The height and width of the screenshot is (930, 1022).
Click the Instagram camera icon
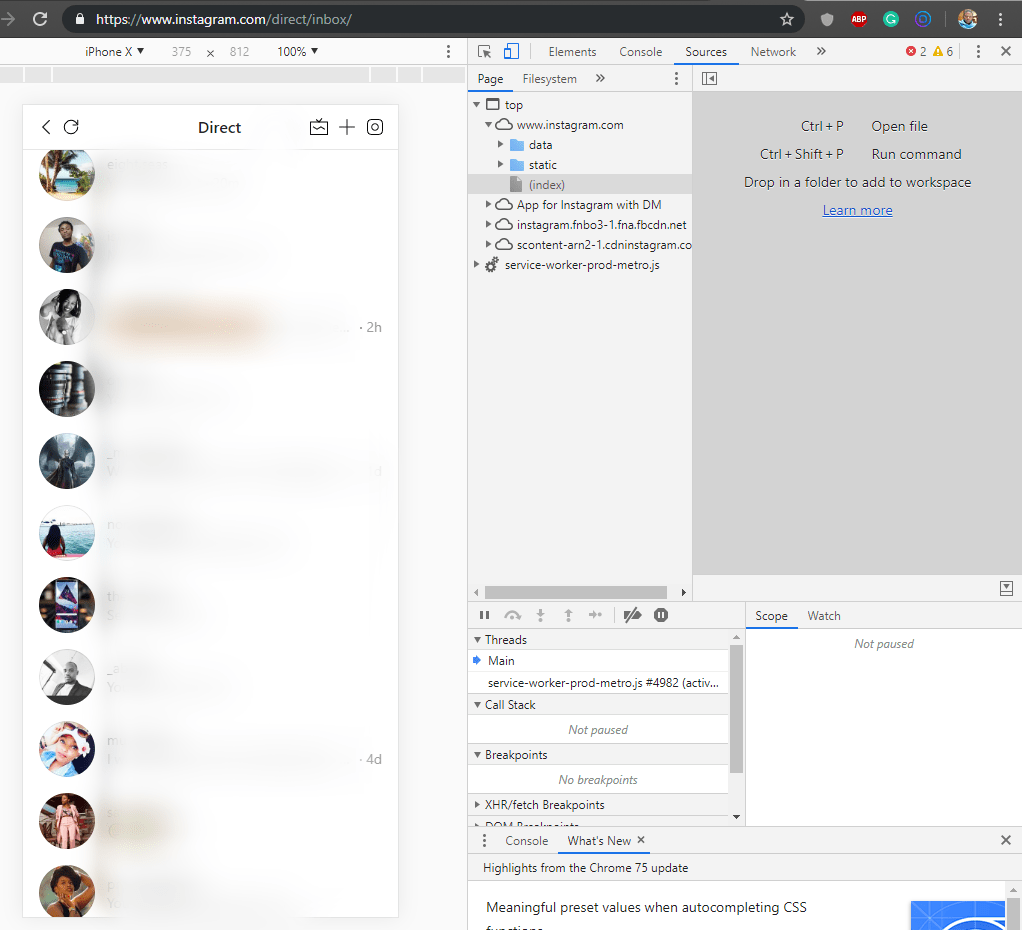pyautogui.click(x=375, y=127)
